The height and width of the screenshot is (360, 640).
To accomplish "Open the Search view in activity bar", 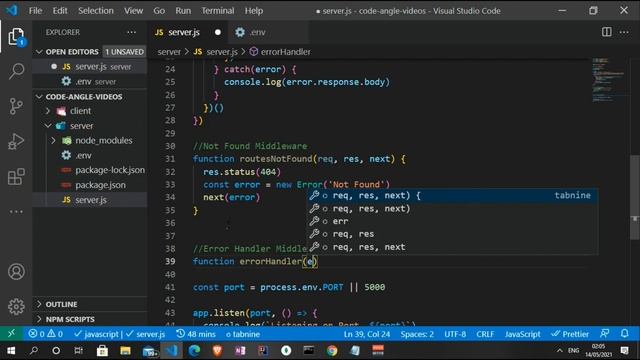I will (16, 71).
